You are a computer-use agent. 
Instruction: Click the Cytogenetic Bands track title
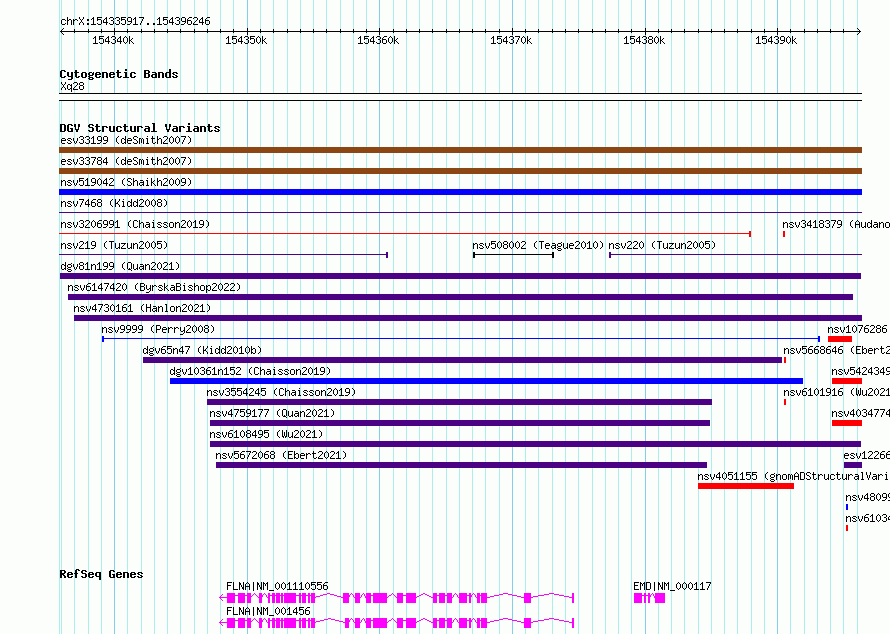(x=119, y=74)
